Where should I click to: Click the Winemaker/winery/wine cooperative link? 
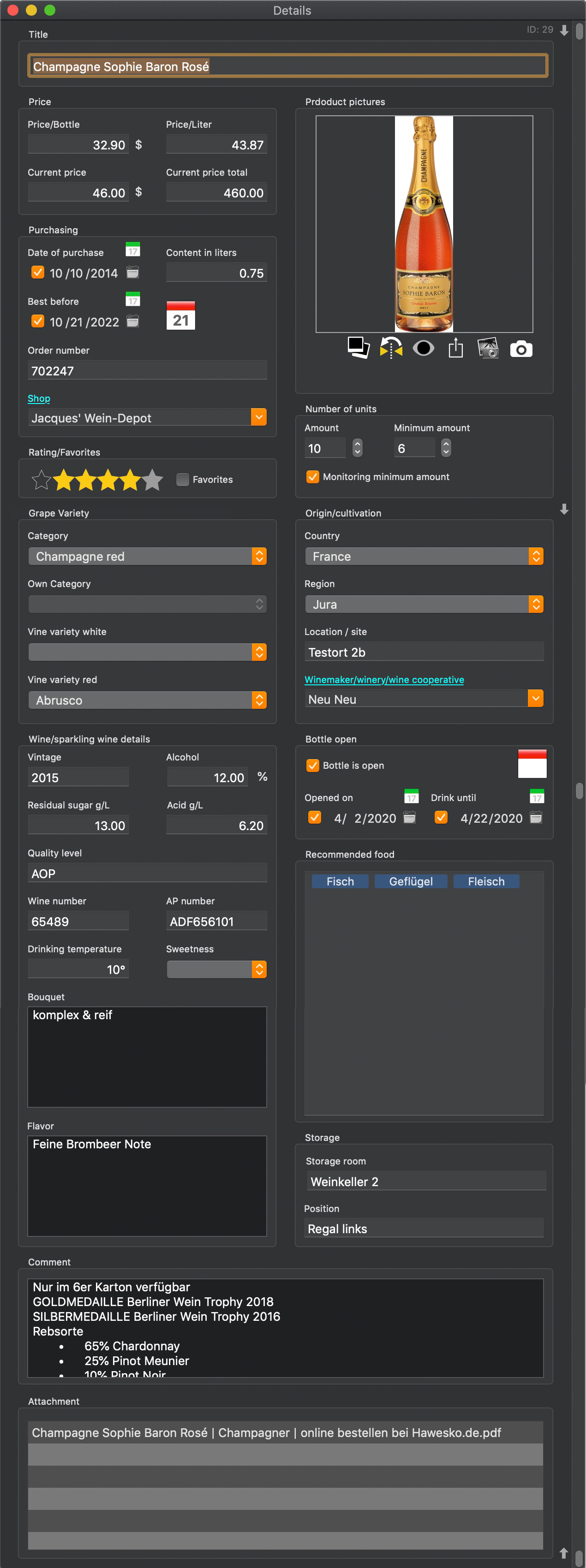384,679
